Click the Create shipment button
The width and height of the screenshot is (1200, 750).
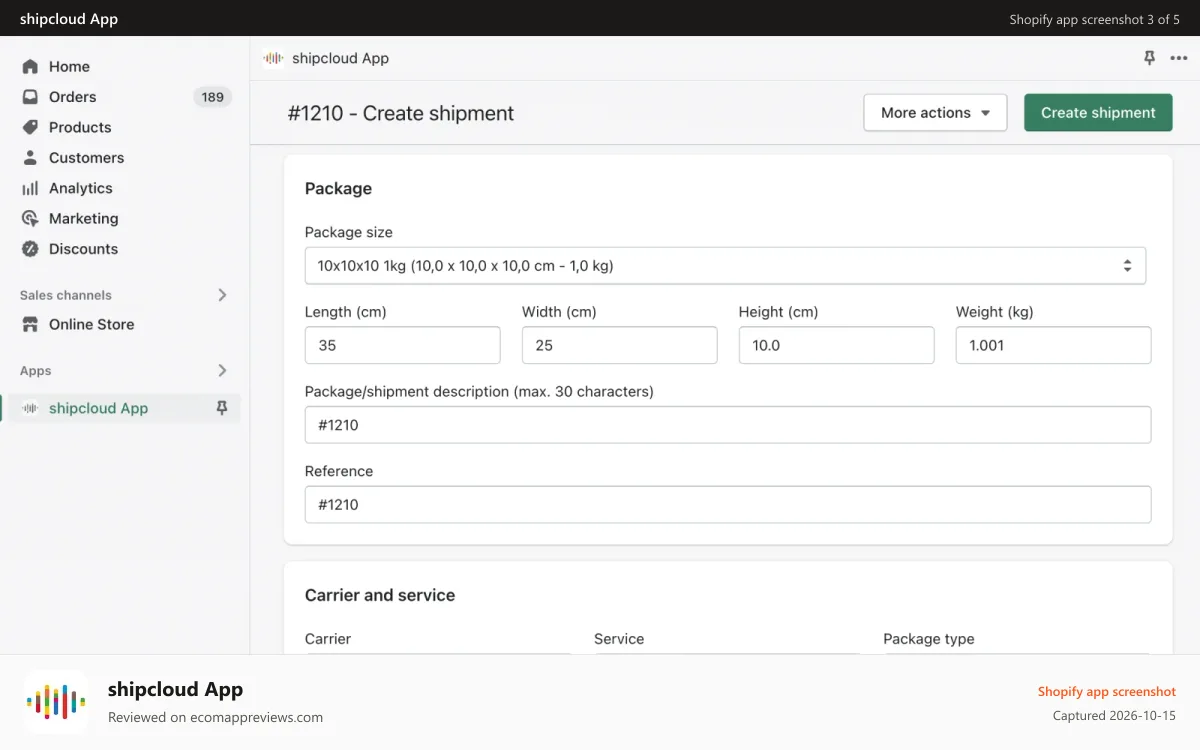click(1098, 113)
